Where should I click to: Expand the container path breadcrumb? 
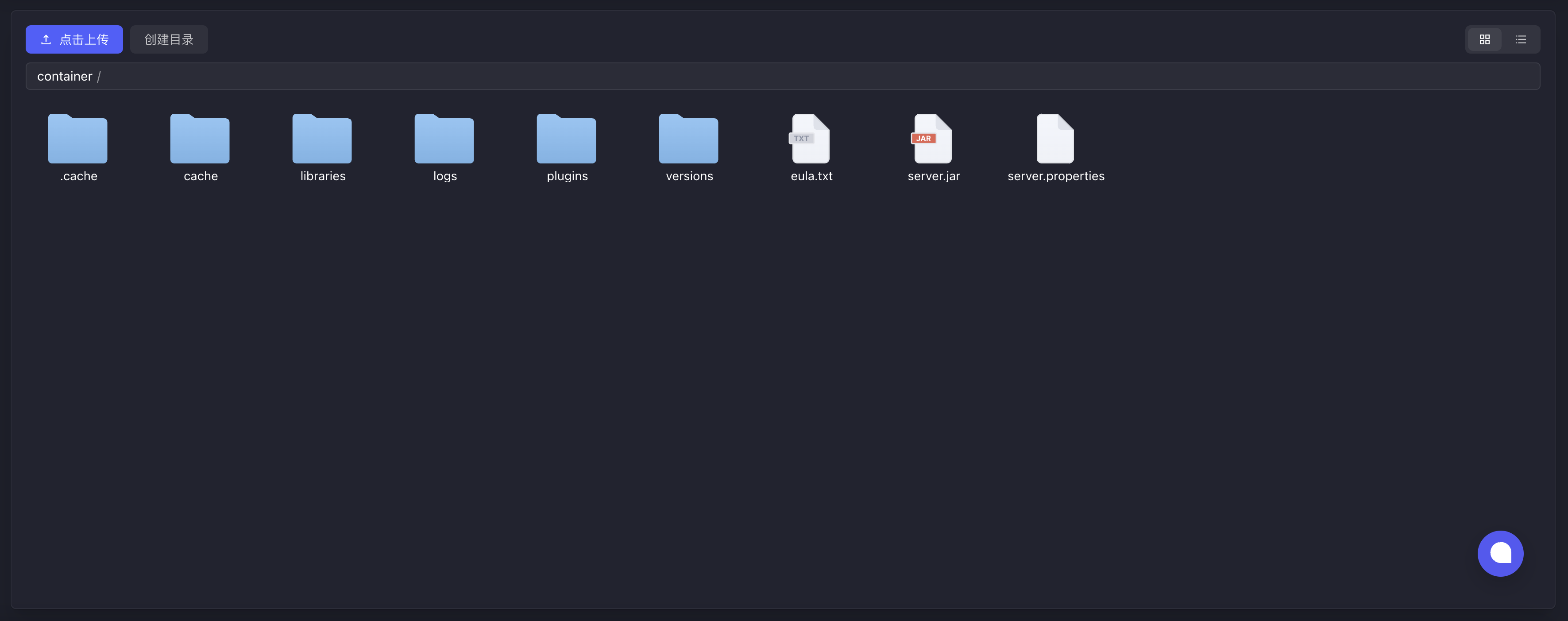coord(64,75)
